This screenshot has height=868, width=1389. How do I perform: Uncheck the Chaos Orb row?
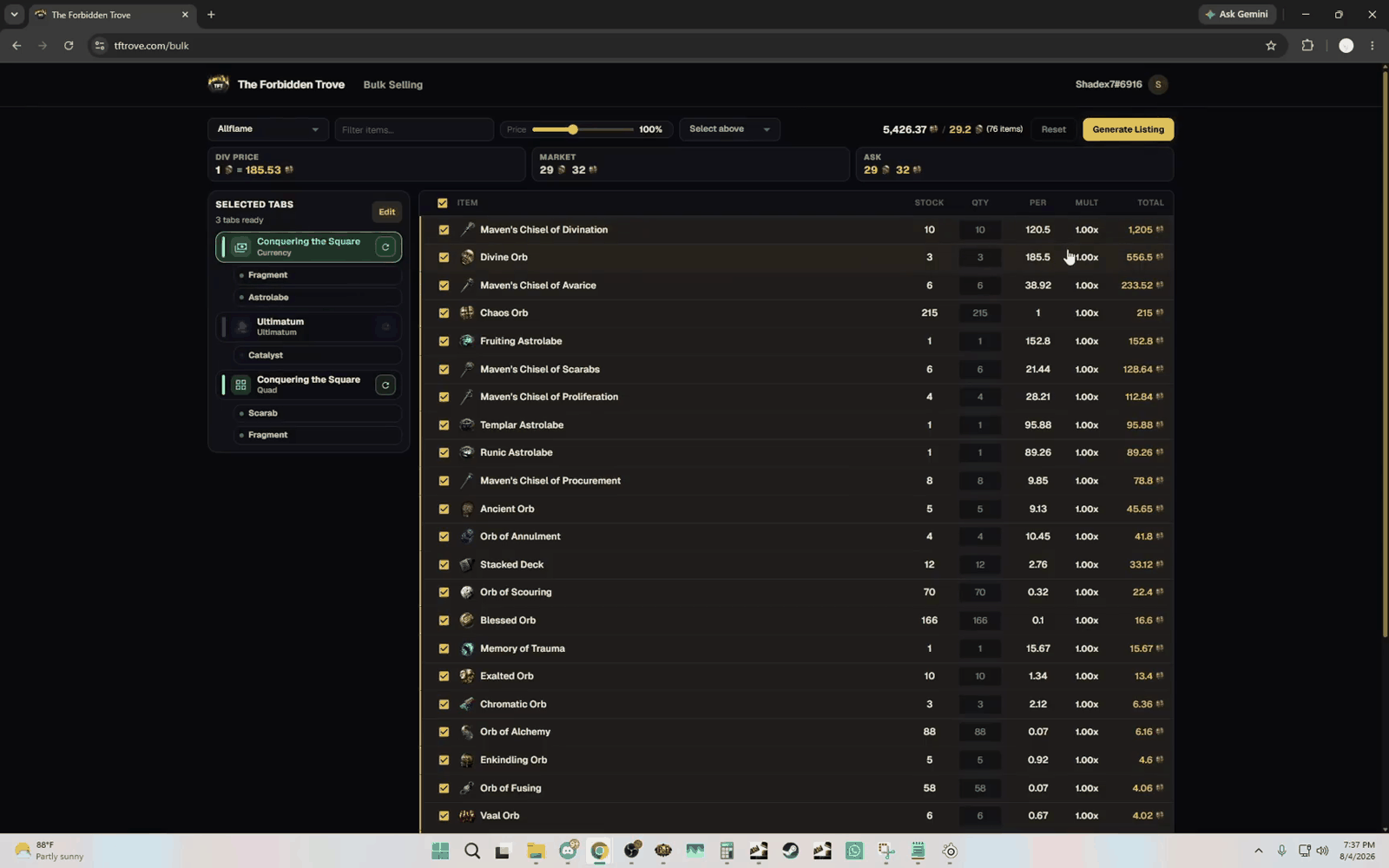pyautogui.click(x=444, y=313)
